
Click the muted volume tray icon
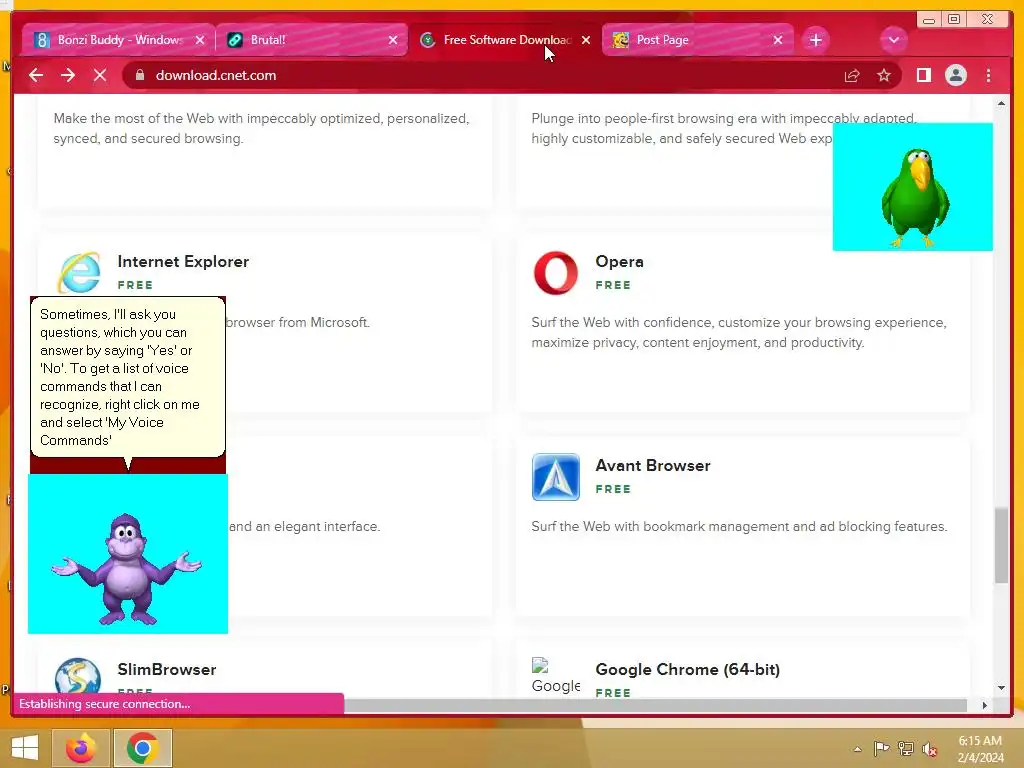click(930, 748)
